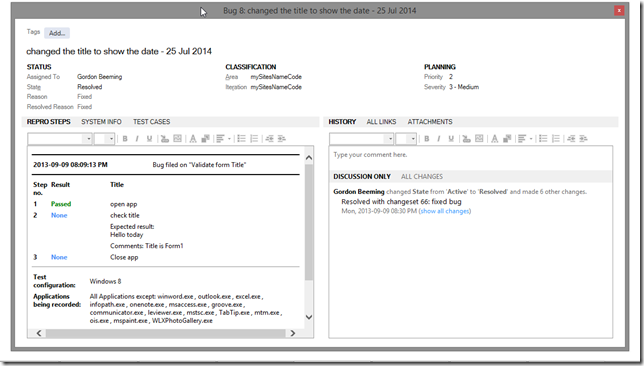Show the All Changes discussion view
This screenshot has height=366, width=644.
point(422,177)
